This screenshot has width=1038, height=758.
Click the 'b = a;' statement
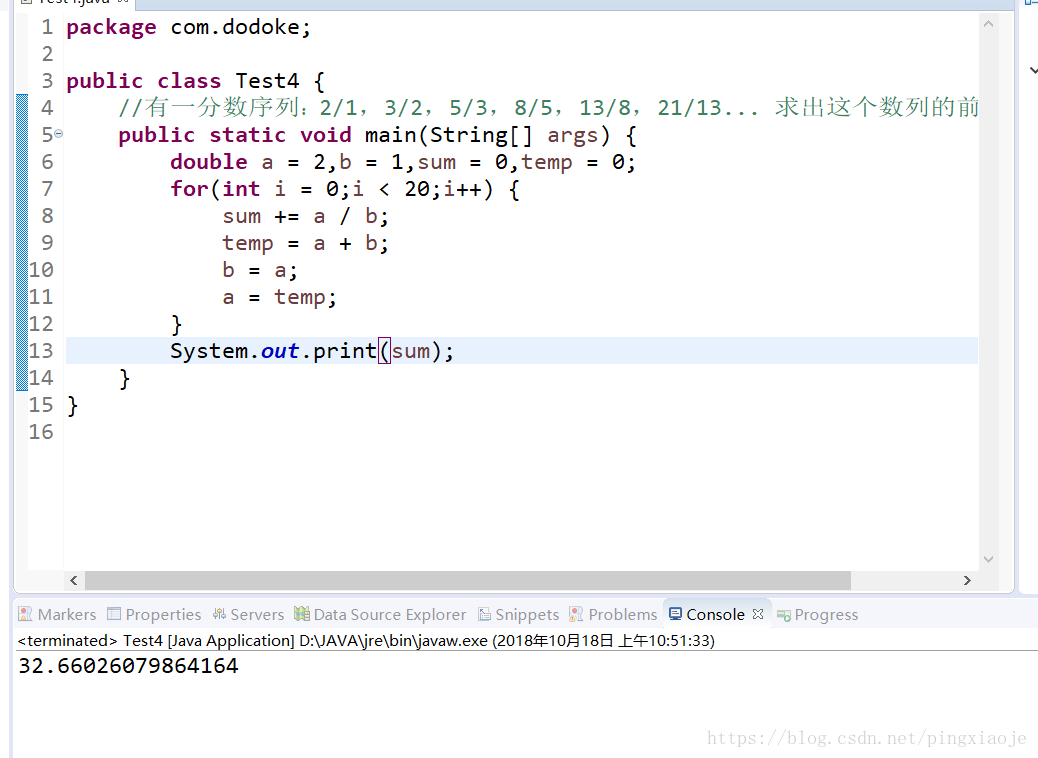[260, 270]
